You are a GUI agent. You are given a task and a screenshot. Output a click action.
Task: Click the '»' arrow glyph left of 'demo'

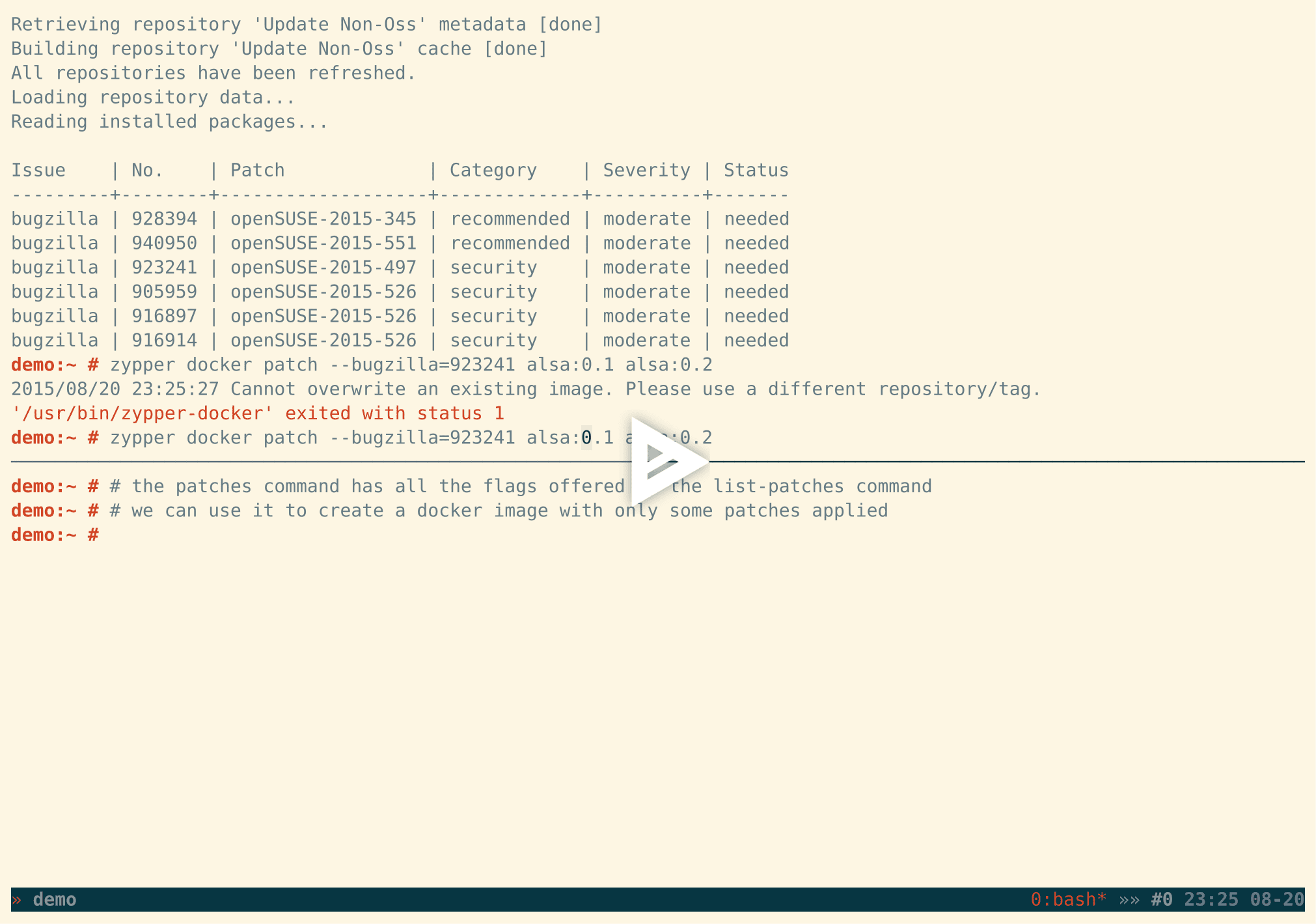[x=17, y=899]
